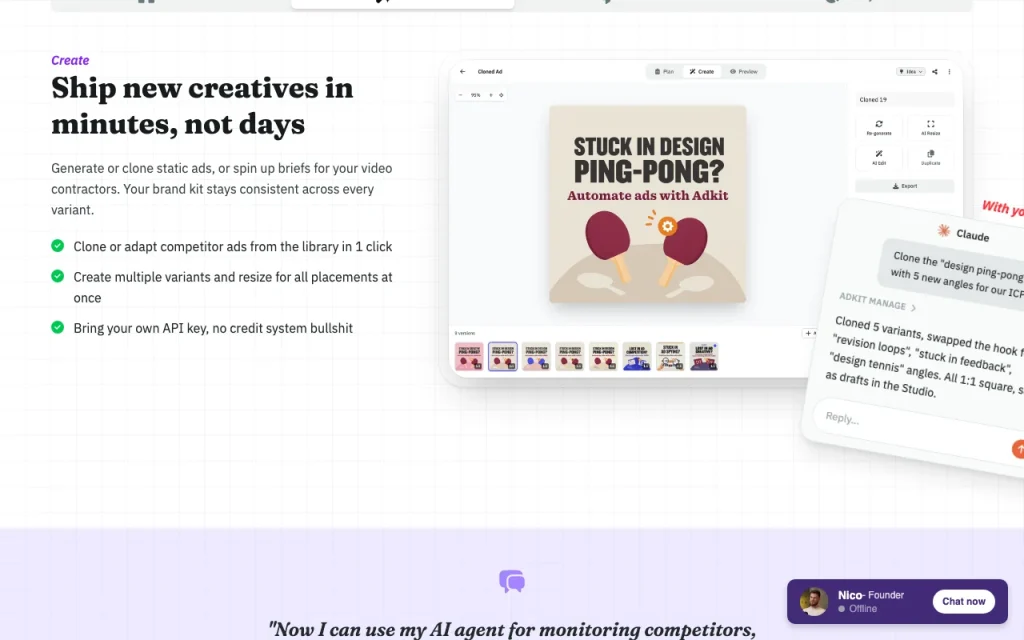Zoom out with the minus icon
The height and width of the screenshot is (640, 1024).
(x=460, y=95)
